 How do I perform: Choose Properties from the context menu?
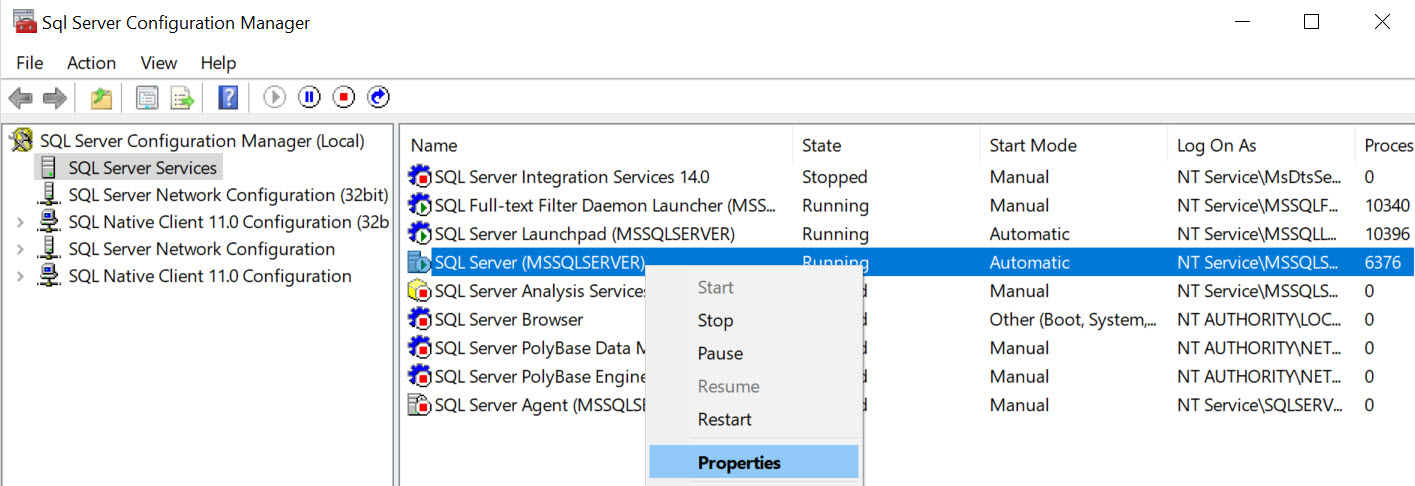tap(754, 463)
